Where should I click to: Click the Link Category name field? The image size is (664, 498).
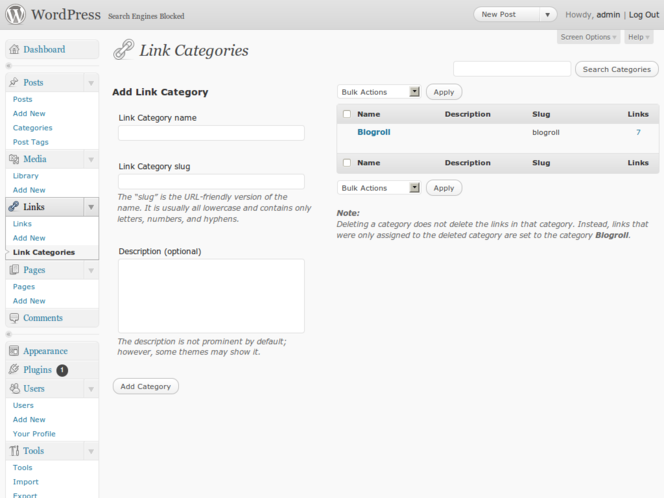coord(211,133)
